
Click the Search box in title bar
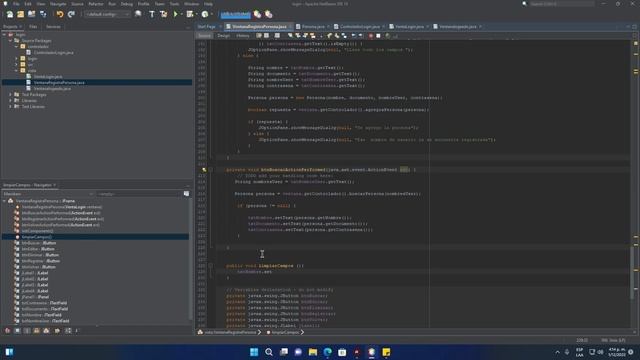561,4
